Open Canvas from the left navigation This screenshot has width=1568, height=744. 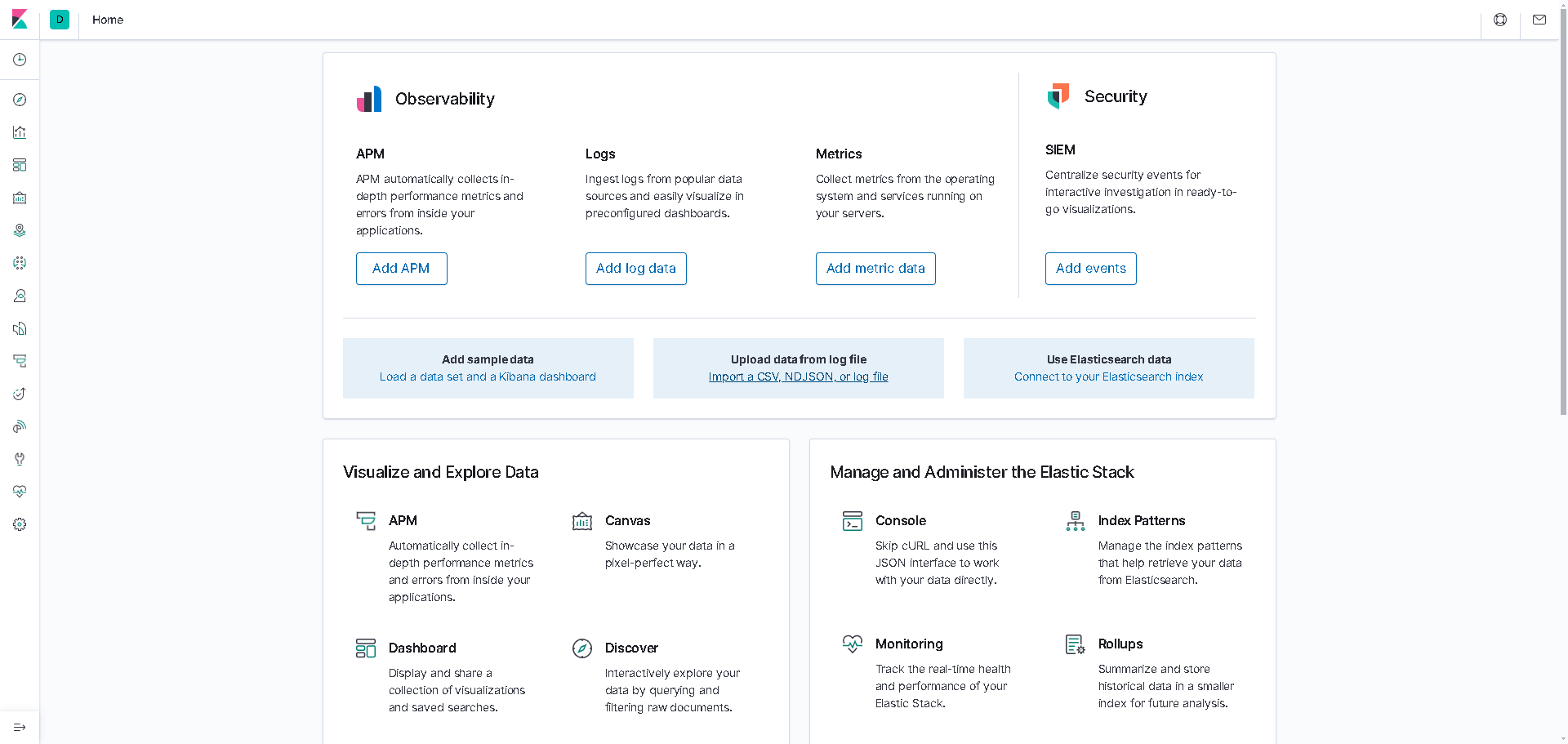(20, 198)
